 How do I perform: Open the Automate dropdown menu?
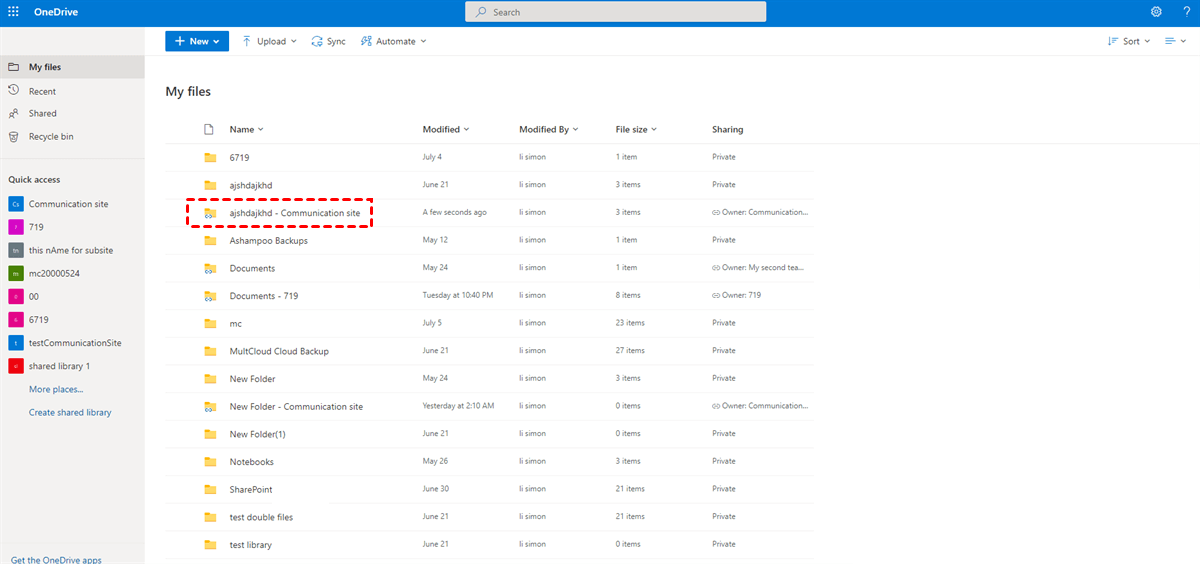[393, 41]
